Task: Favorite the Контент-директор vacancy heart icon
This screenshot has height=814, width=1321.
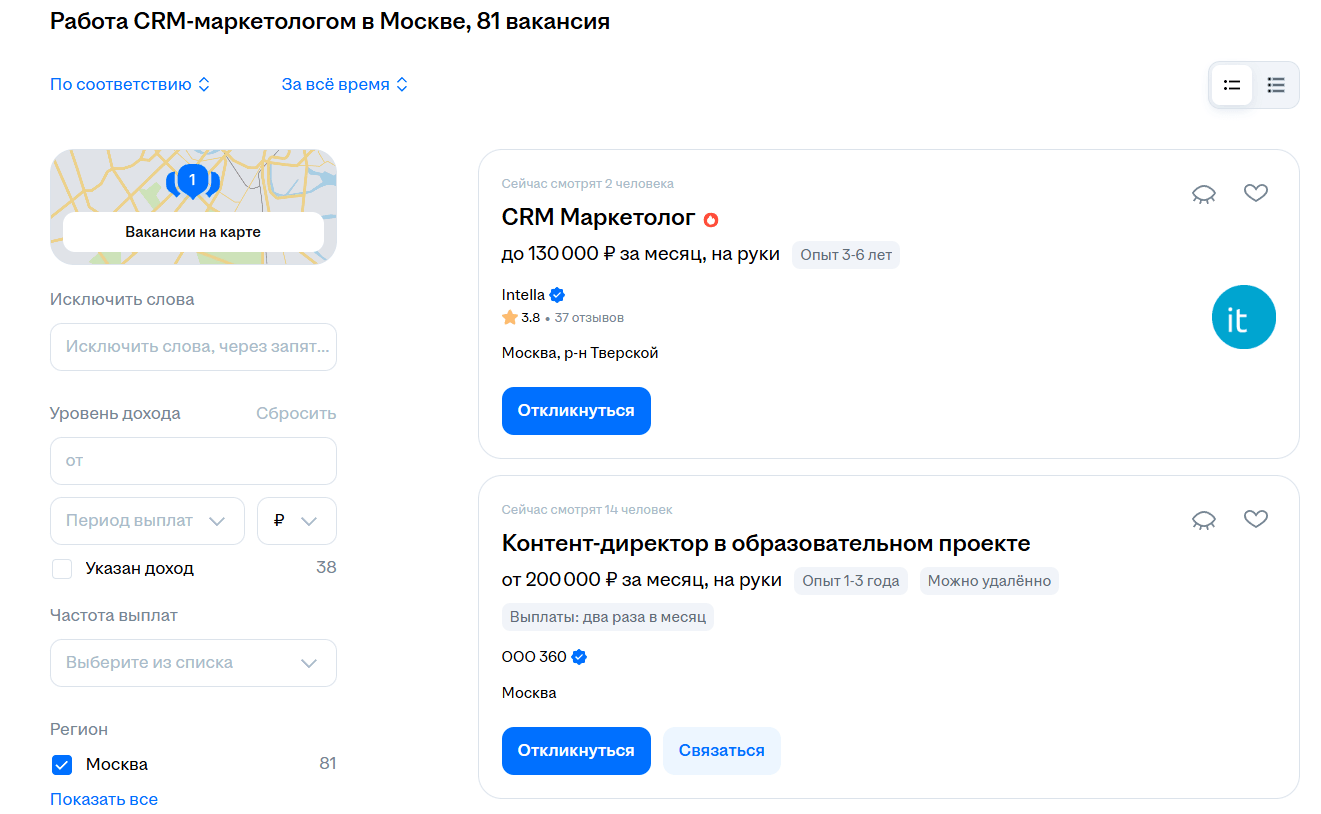Action: (1256, 518)
